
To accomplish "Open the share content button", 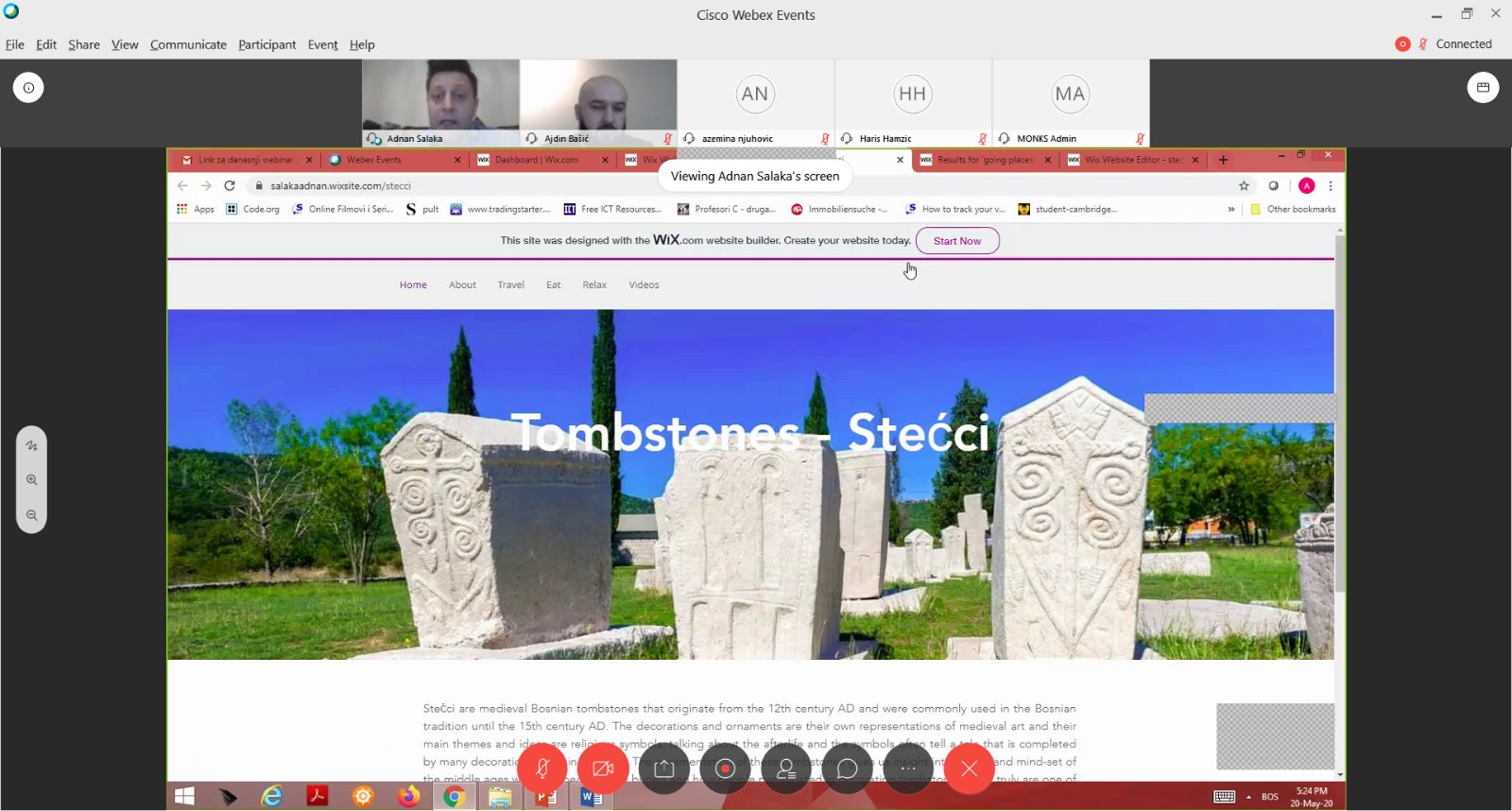I will pyautogui.click(x=664, y=768).
